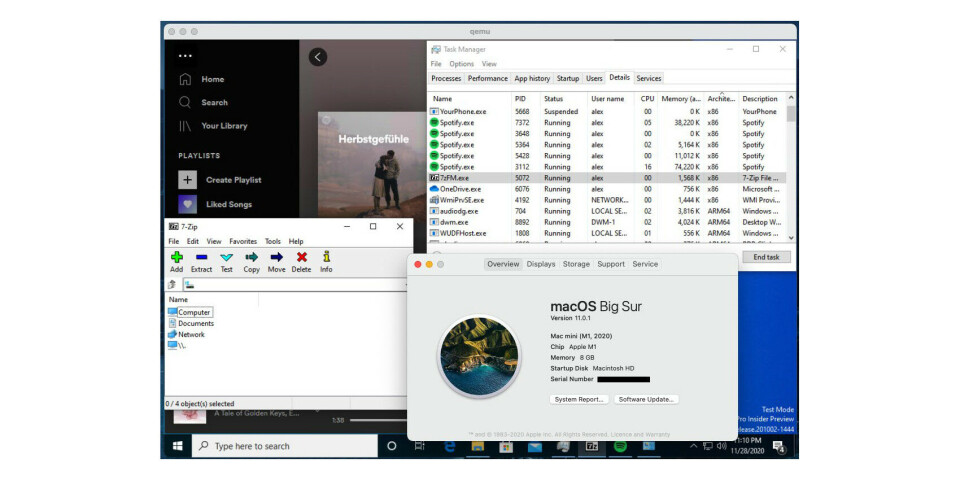This screenshot has height=480, width=960.
Task: Open the 7-Zip Help menu
Action: (x=296, y=241)
